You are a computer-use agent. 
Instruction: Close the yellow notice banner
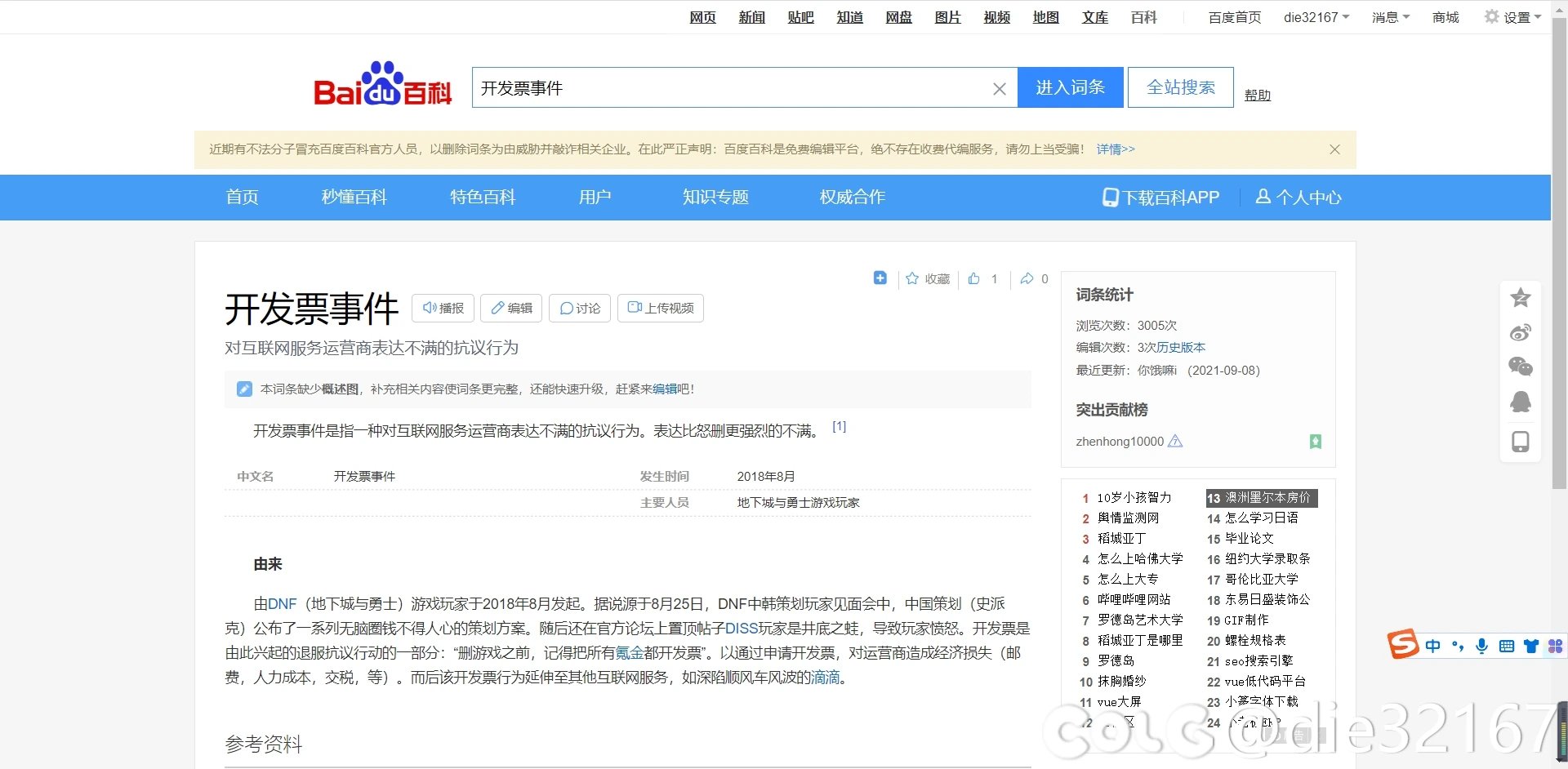(1334, 149)
